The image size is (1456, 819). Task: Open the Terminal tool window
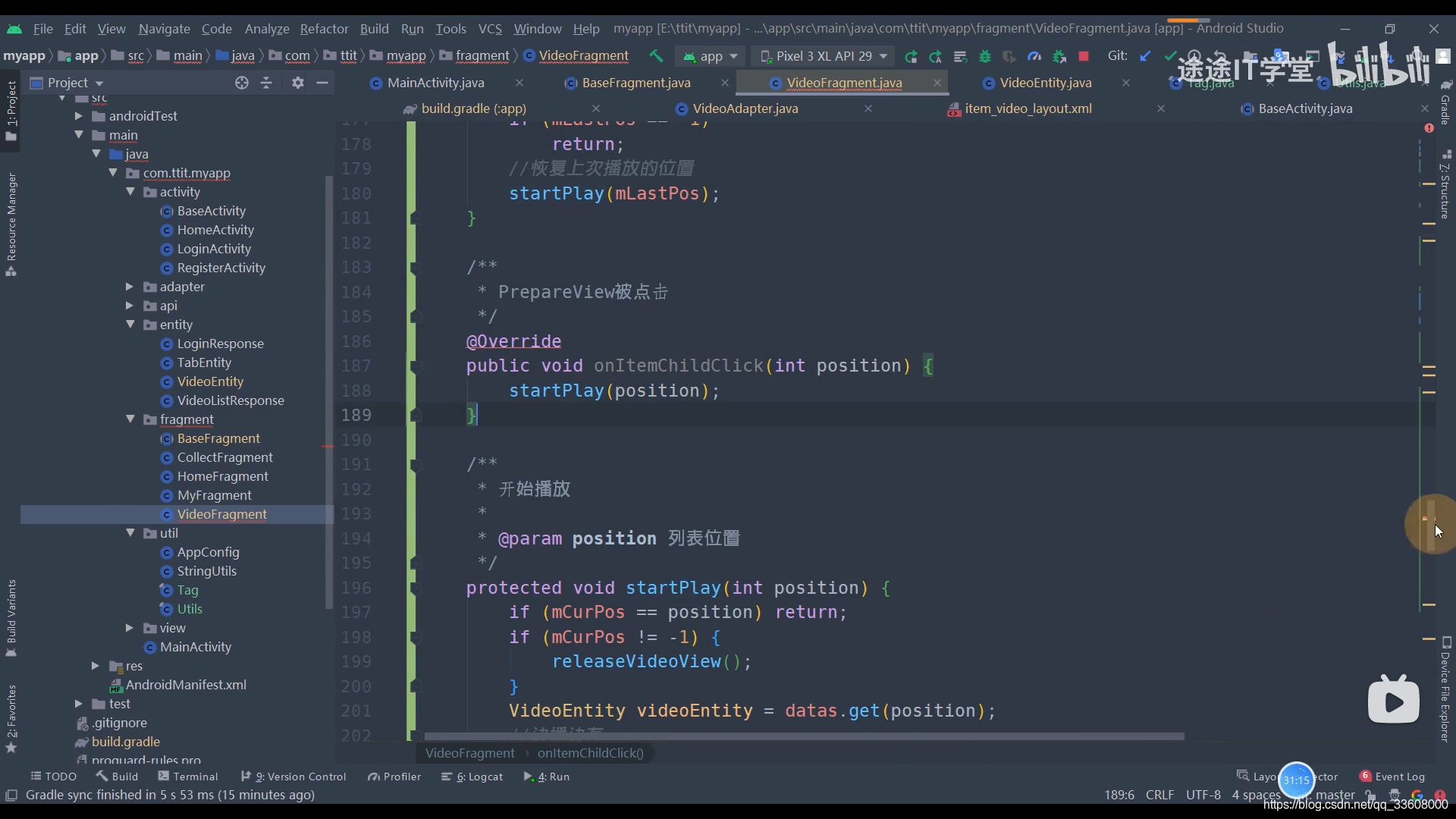[188, 777]
